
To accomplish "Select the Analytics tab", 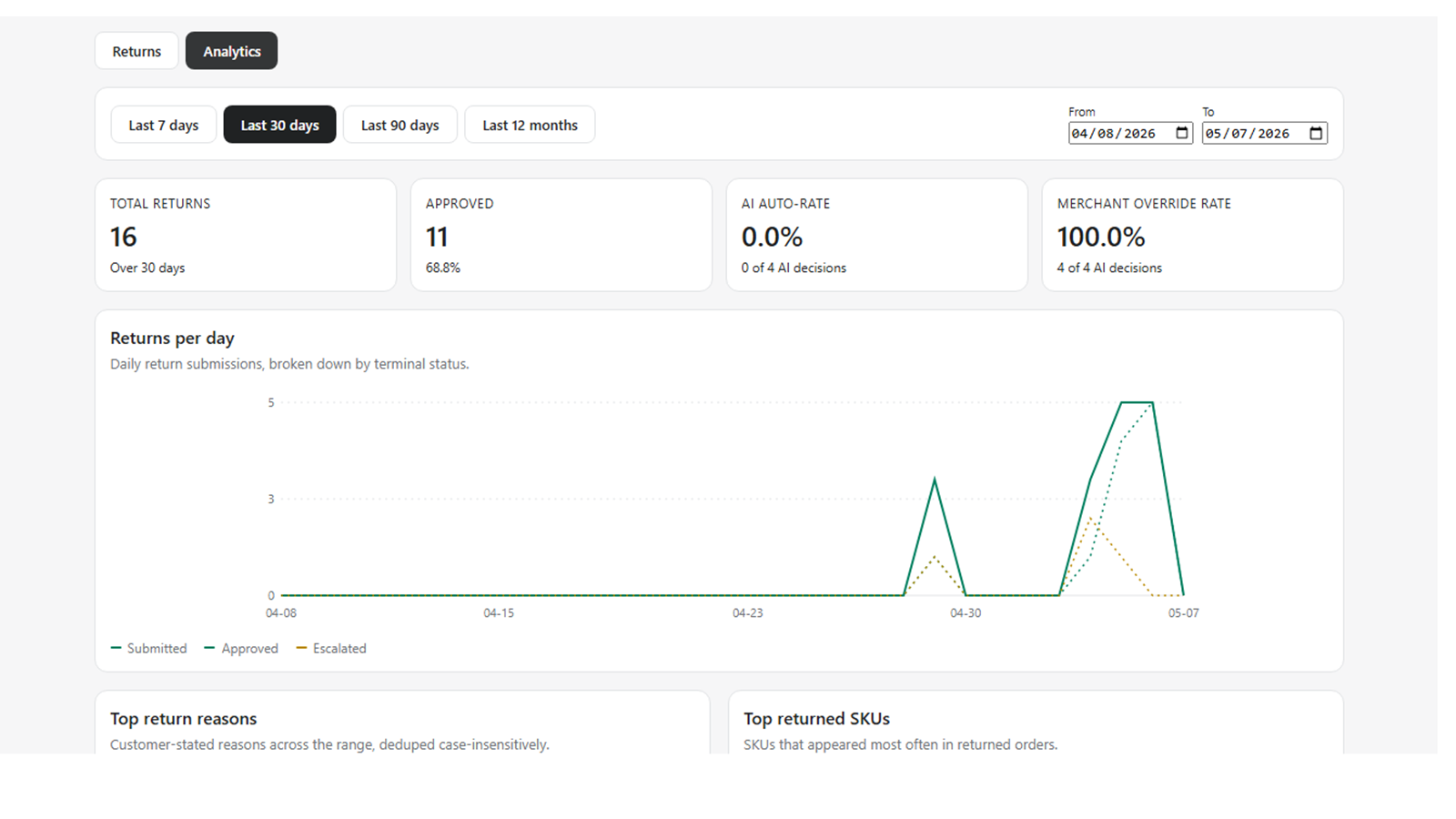I will 231,51.
